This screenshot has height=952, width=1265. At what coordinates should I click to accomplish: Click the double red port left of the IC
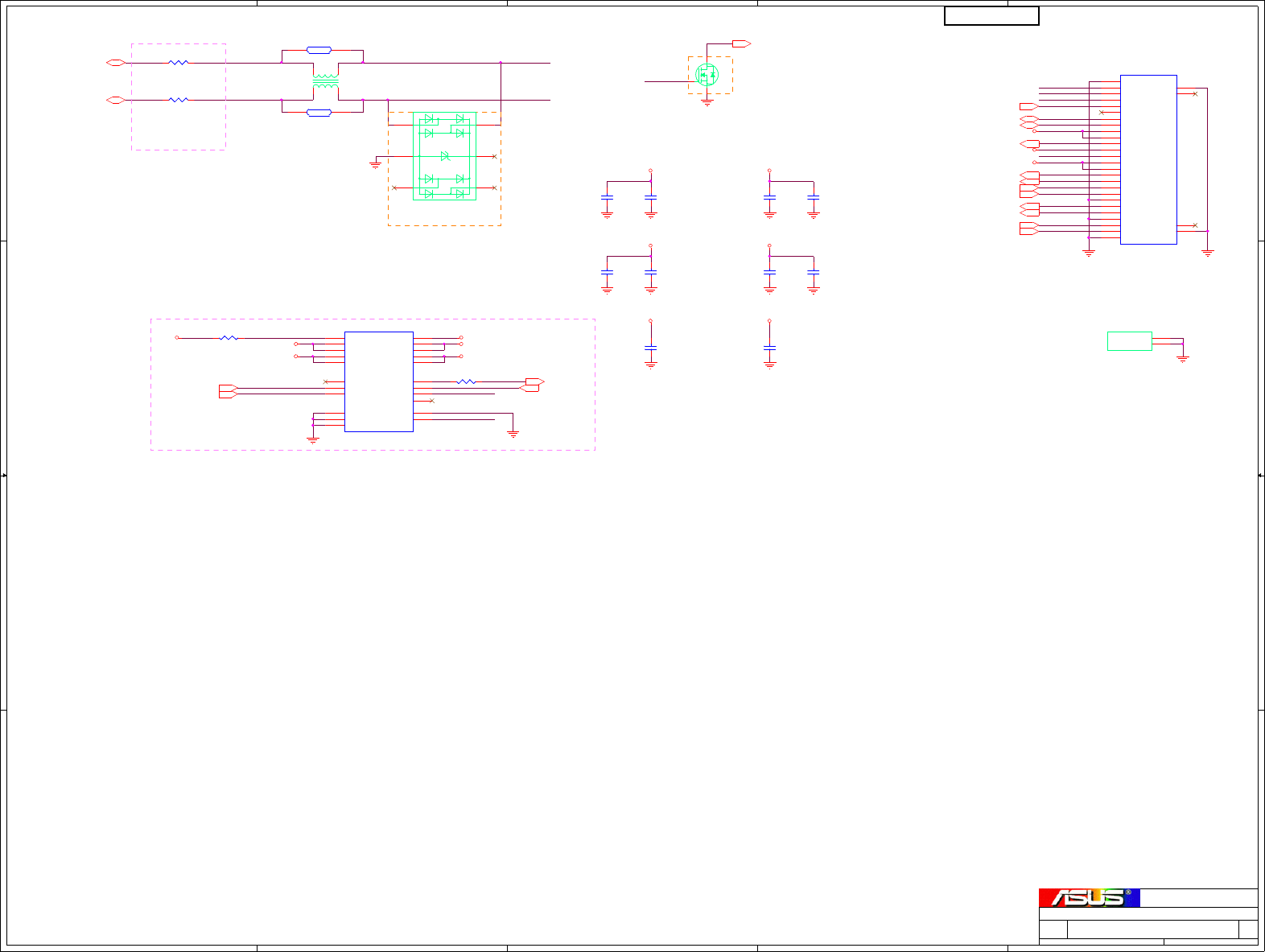[229, 391]
